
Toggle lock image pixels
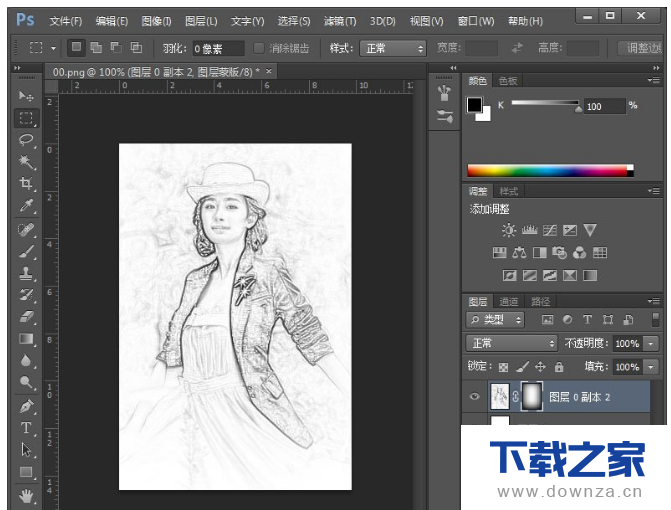[522, 367]
